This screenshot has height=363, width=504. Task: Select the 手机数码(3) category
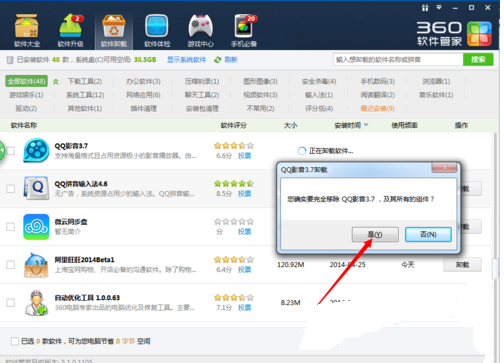(x=378, y=81)
